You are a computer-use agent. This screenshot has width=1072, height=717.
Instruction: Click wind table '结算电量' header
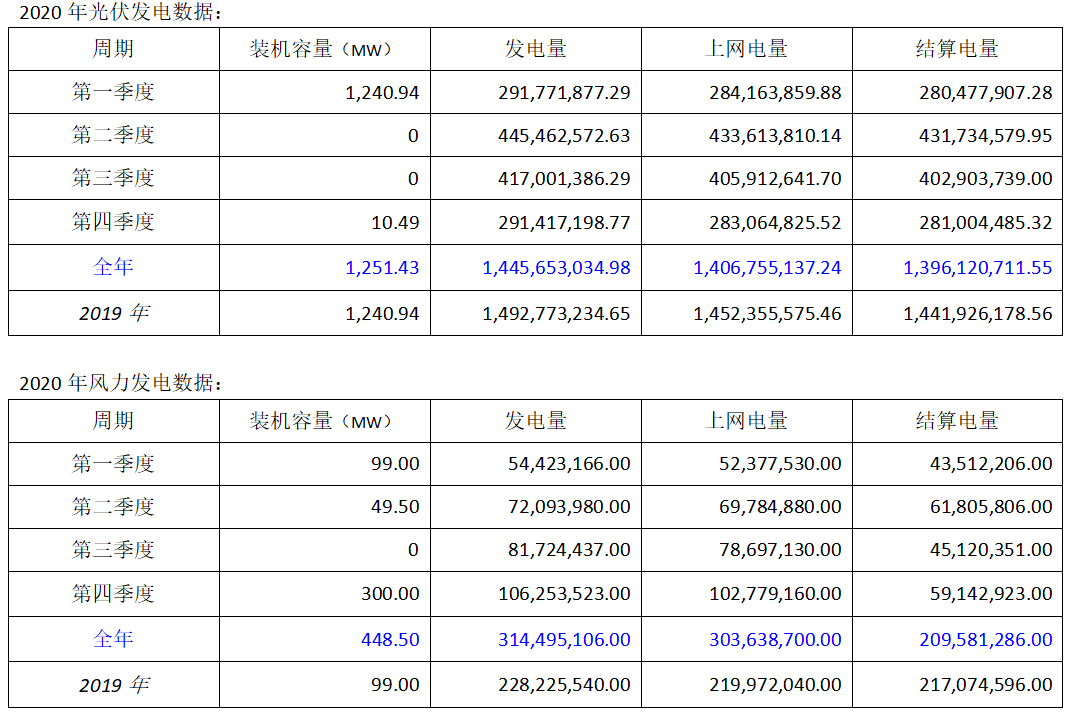(x=957, y=421)
